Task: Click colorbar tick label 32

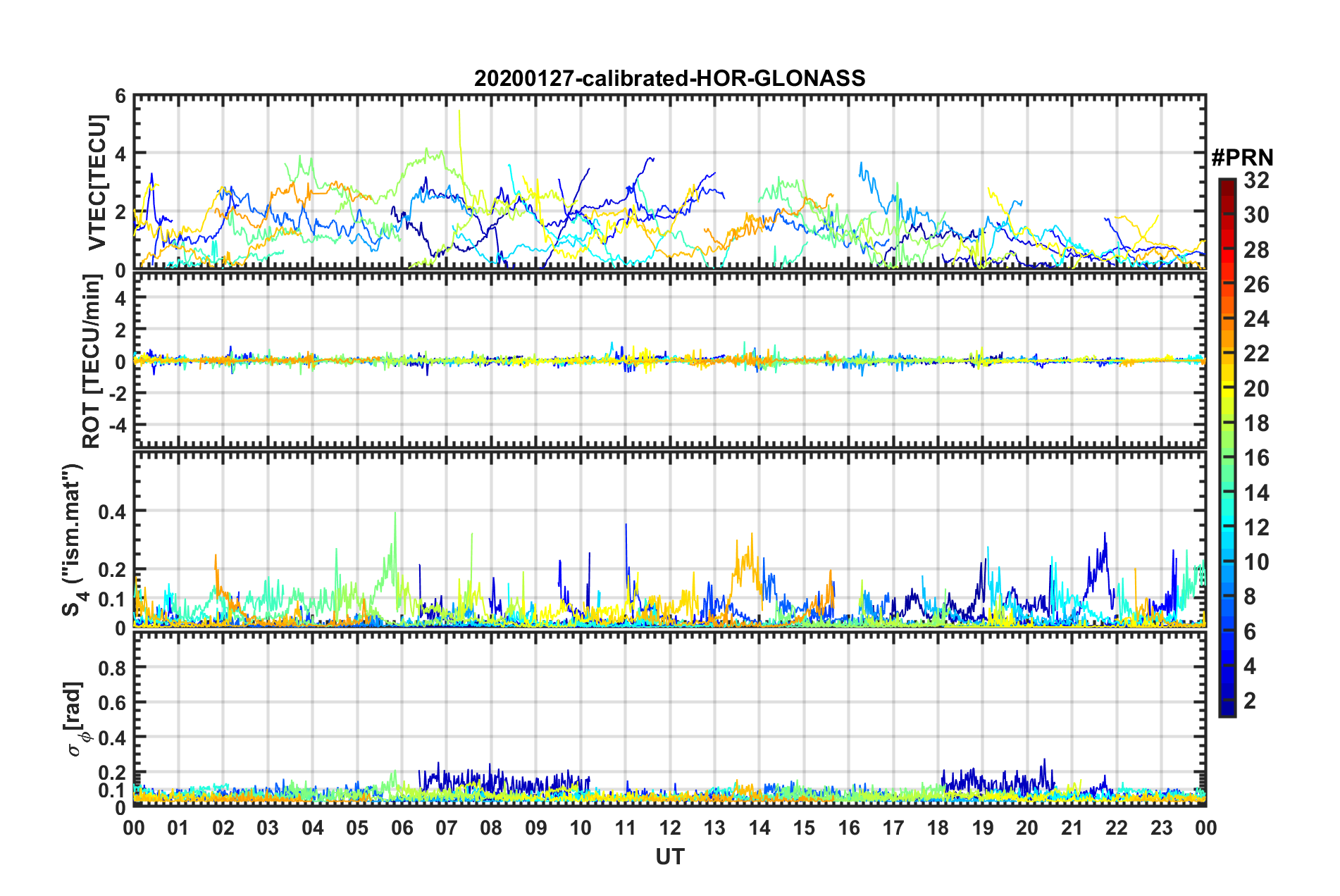Action: [x=1256, y=180]
